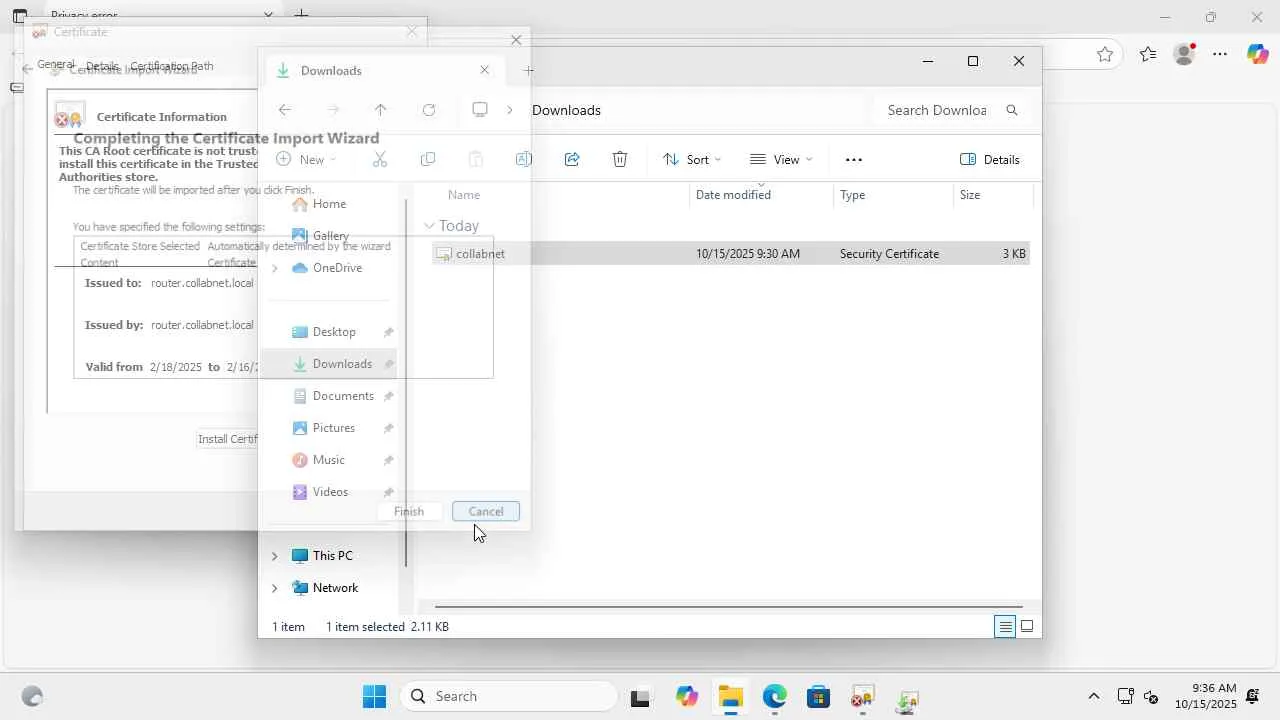1280x720 pixels.
Task: Expand the Network tree node
Action: [x=275, y=588]
